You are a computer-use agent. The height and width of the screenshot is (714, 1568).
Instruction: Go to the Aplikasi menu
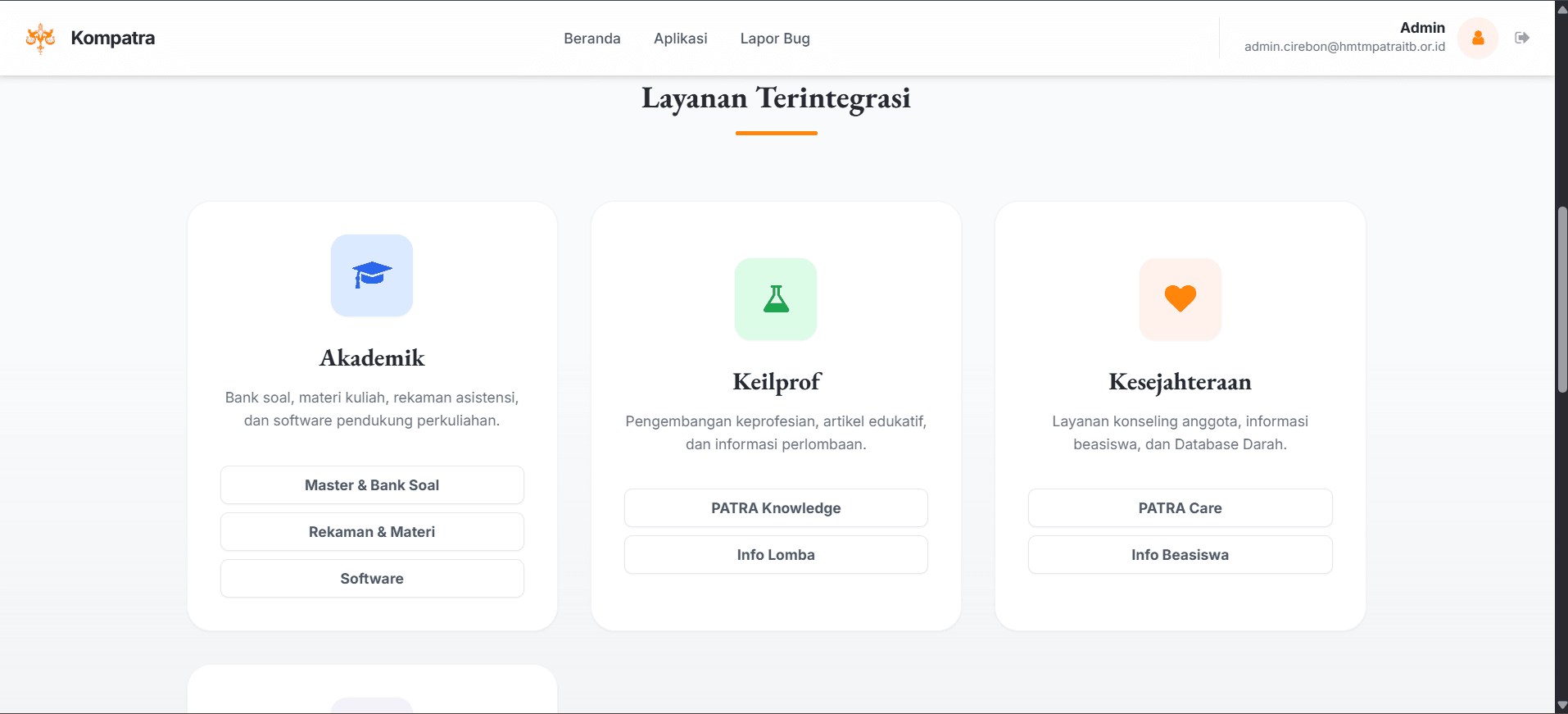click(x=681, y=39)
